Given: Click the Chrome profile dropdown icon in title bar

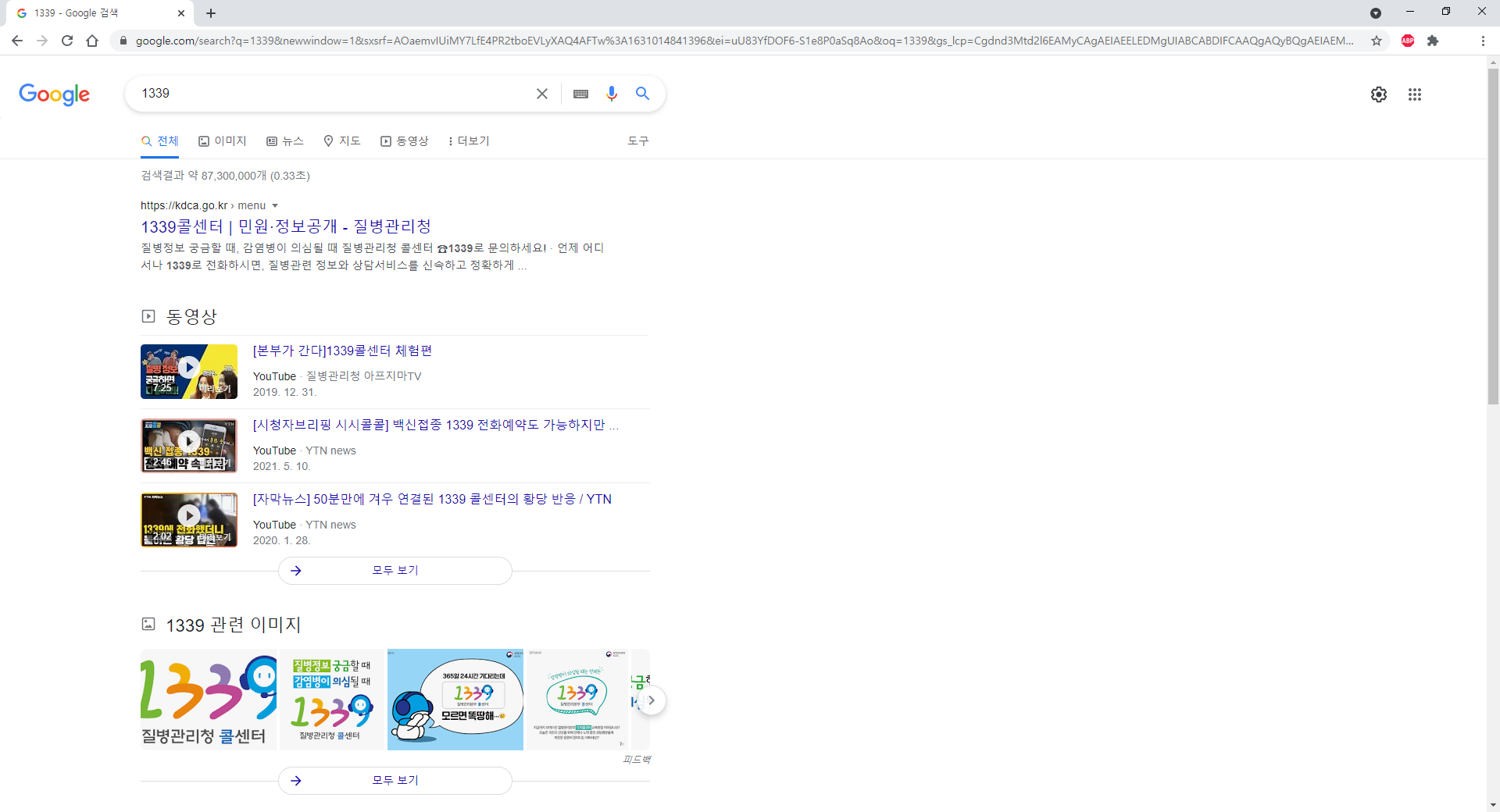Looking at the screenshot, I should click(1376, 13).
